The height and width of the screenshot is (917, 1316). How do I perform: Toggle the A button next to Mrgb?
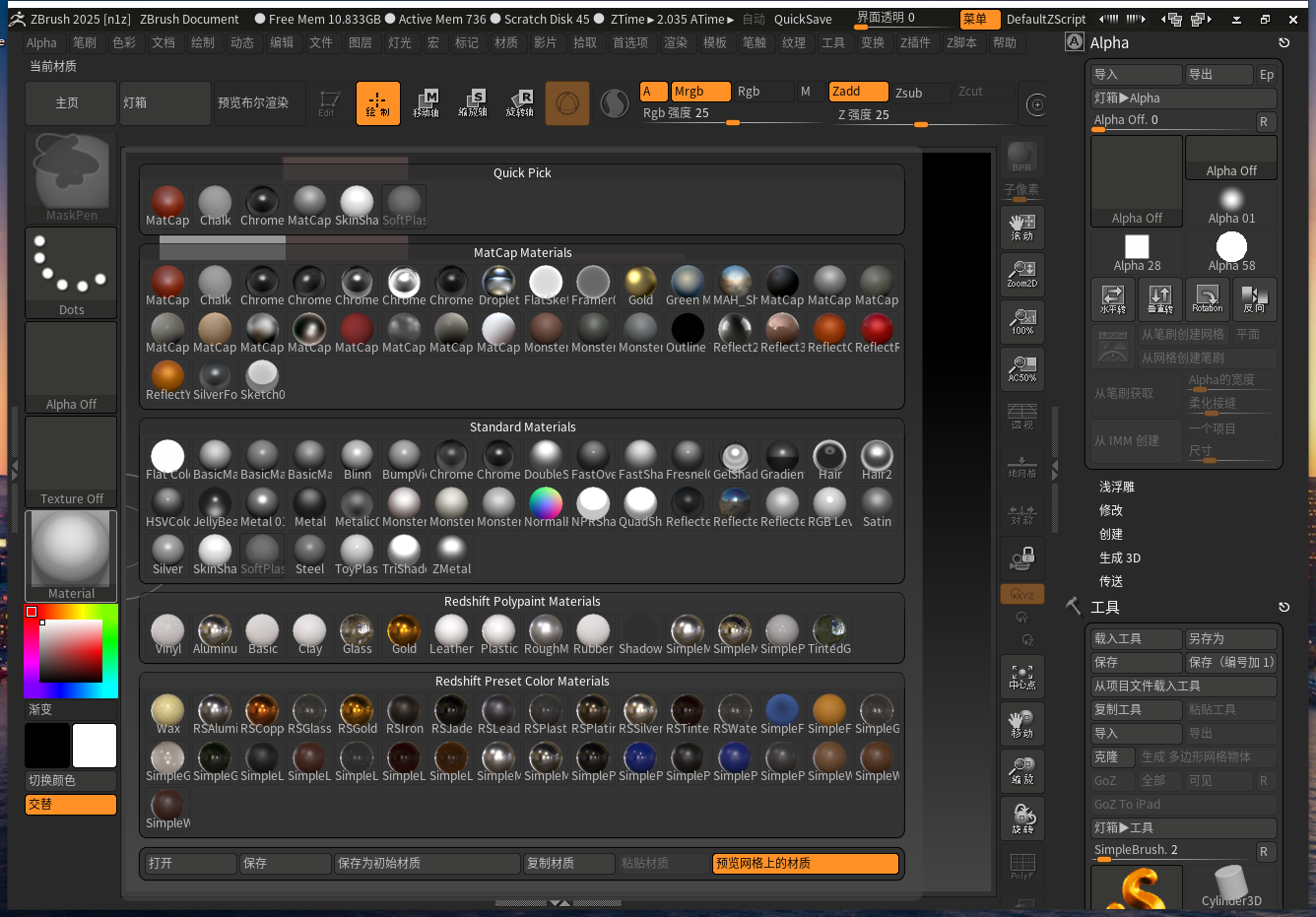653,92
